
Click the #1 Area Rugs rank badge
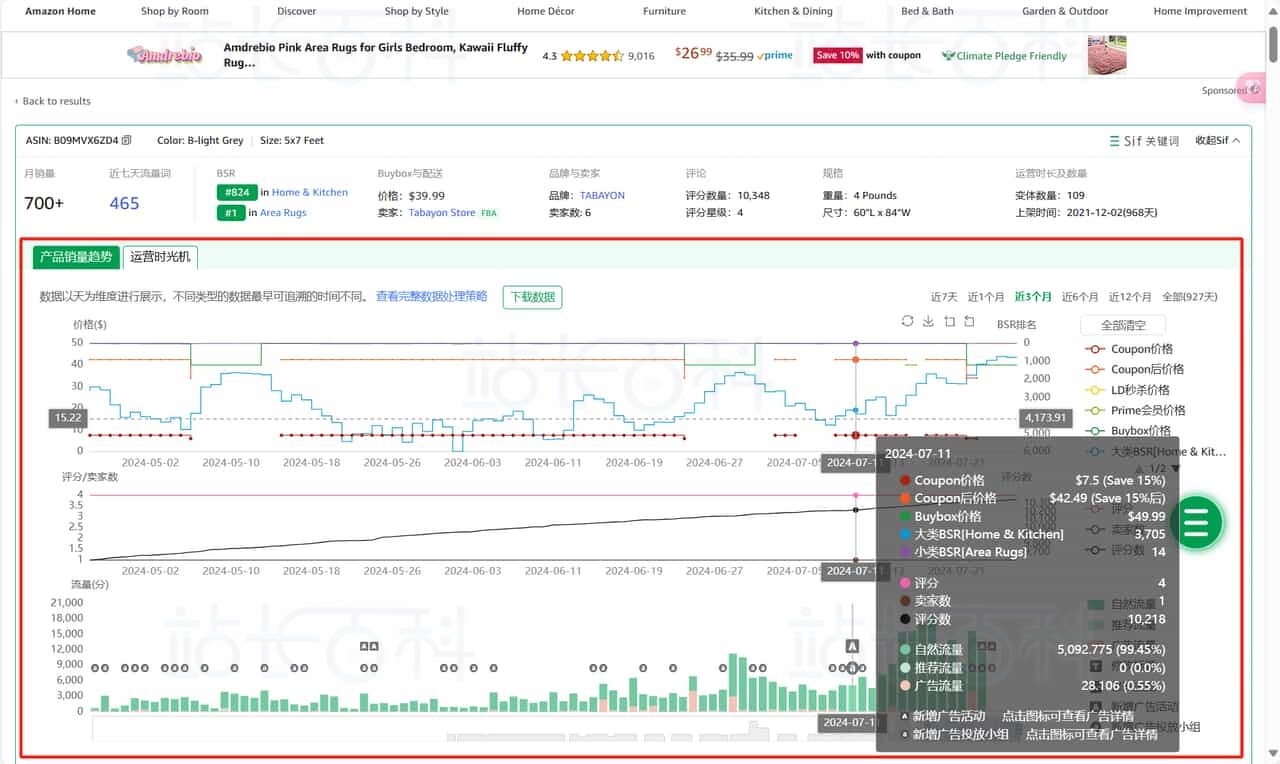click(x=231, y=212)
